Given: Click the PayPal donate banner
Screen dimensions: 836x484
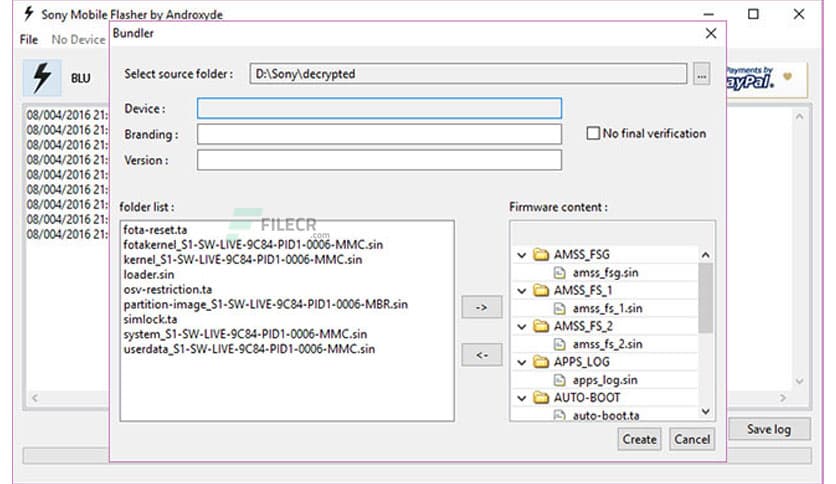Looking at the screenshot, I should pyautogui.click(x=766, y=80).
